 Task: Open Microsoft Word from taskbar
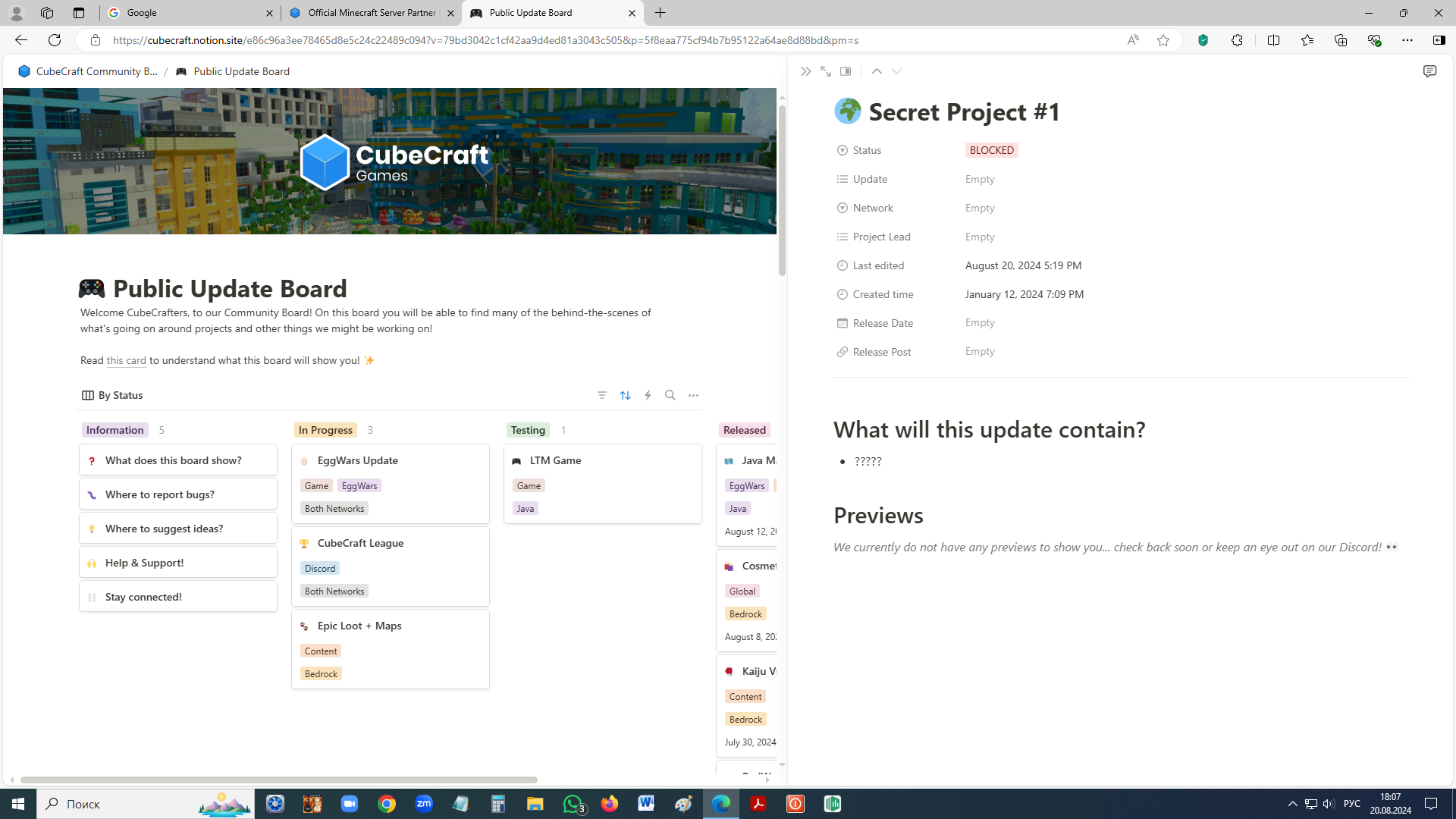[x=646, y=804]
